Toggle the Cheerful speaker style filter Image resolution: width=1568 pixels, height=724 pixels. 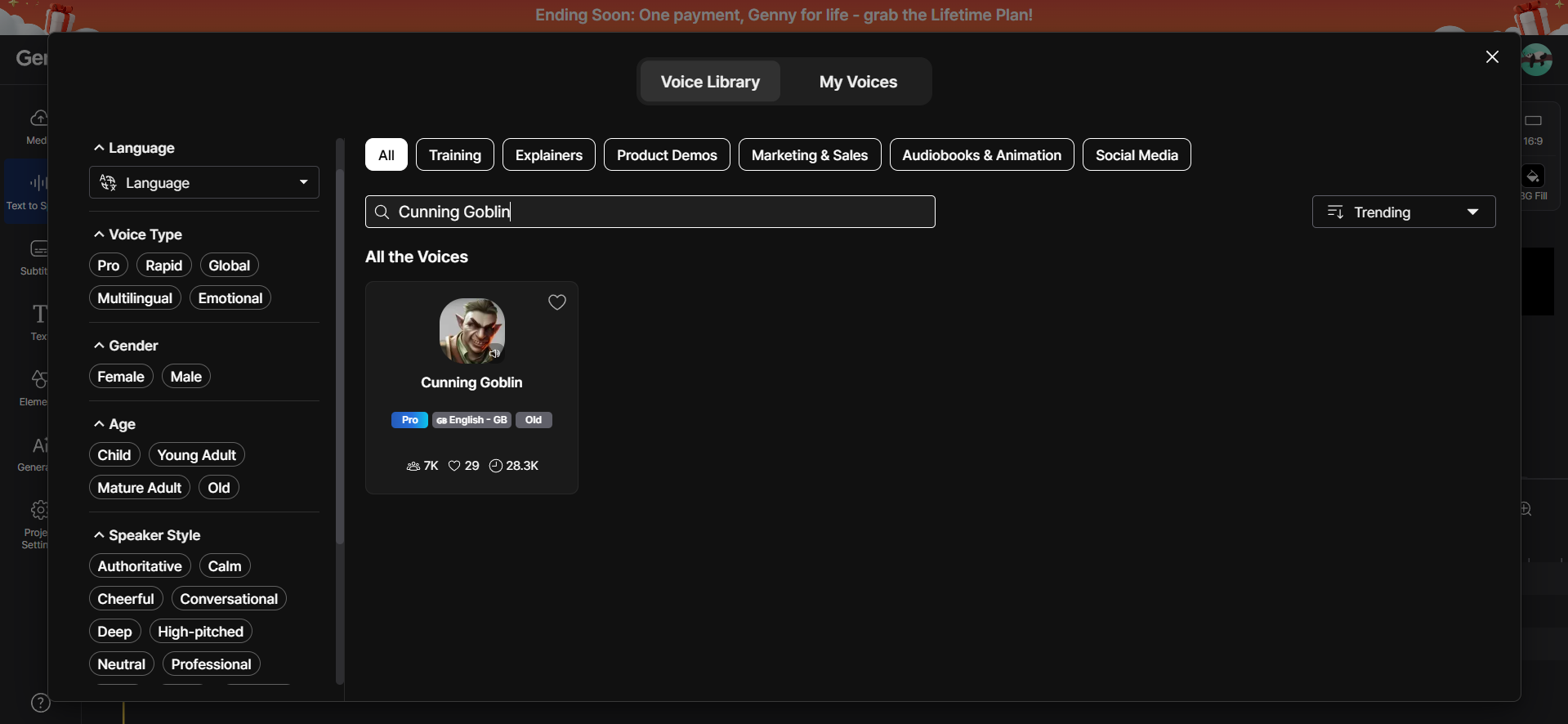tap(126, 599)
